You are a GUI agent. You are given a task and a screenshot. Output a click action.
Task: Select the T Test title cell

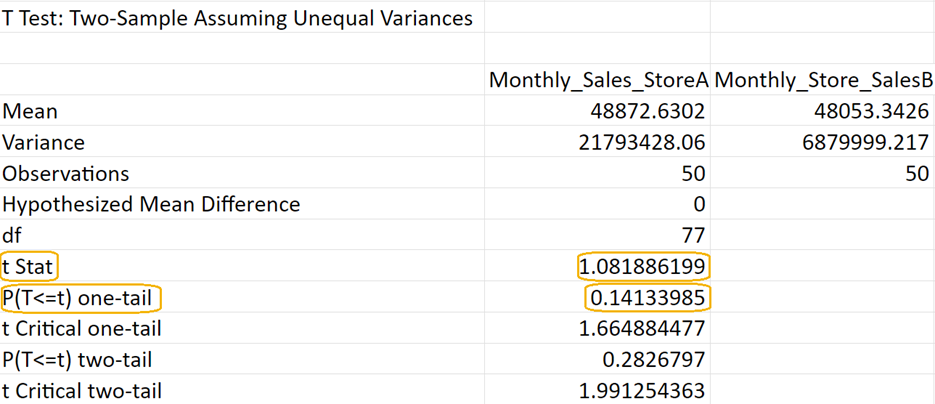tap(238, 18)
